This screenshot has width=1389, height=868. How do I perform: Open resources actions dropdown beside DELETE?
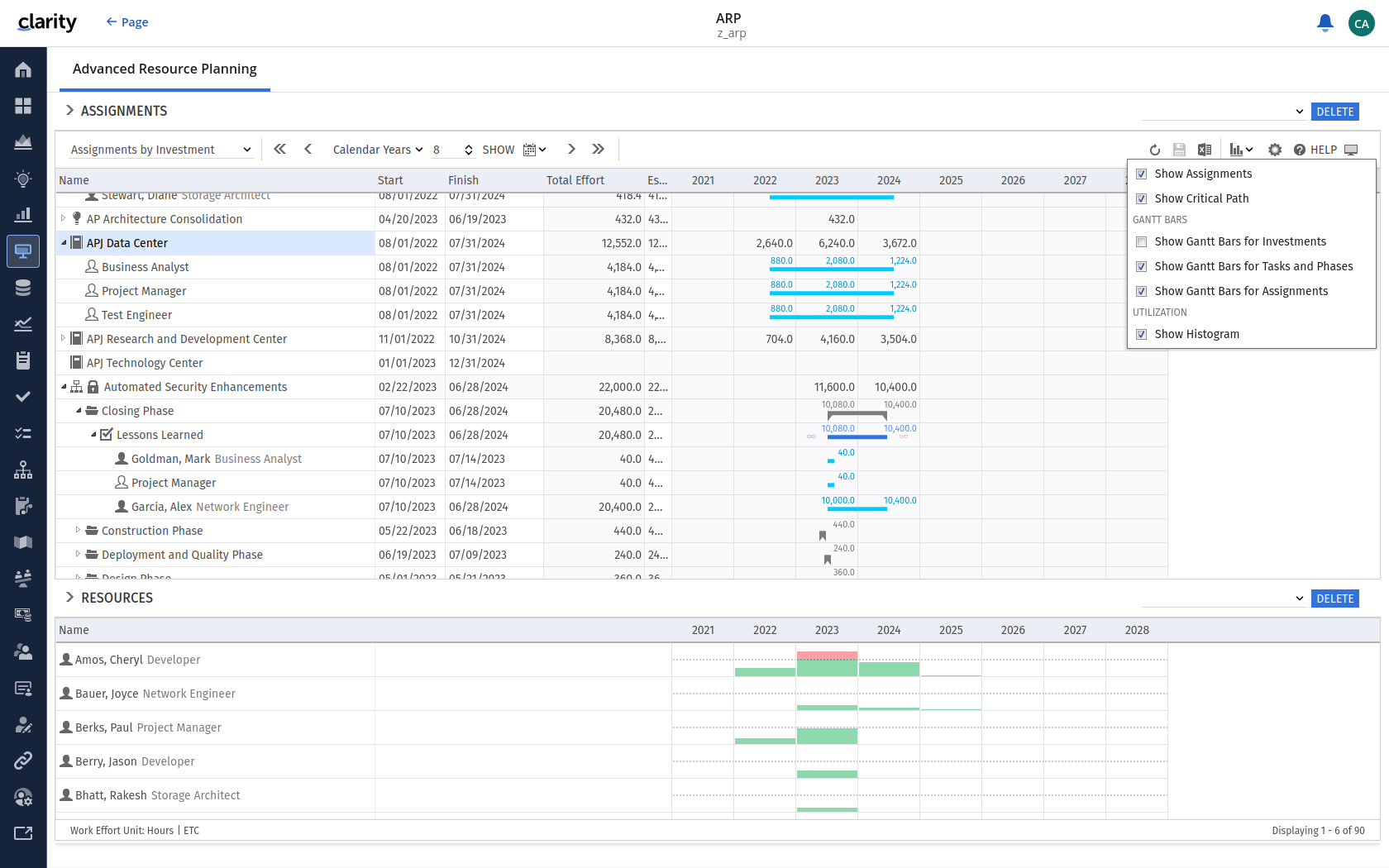pos(1223,599)
